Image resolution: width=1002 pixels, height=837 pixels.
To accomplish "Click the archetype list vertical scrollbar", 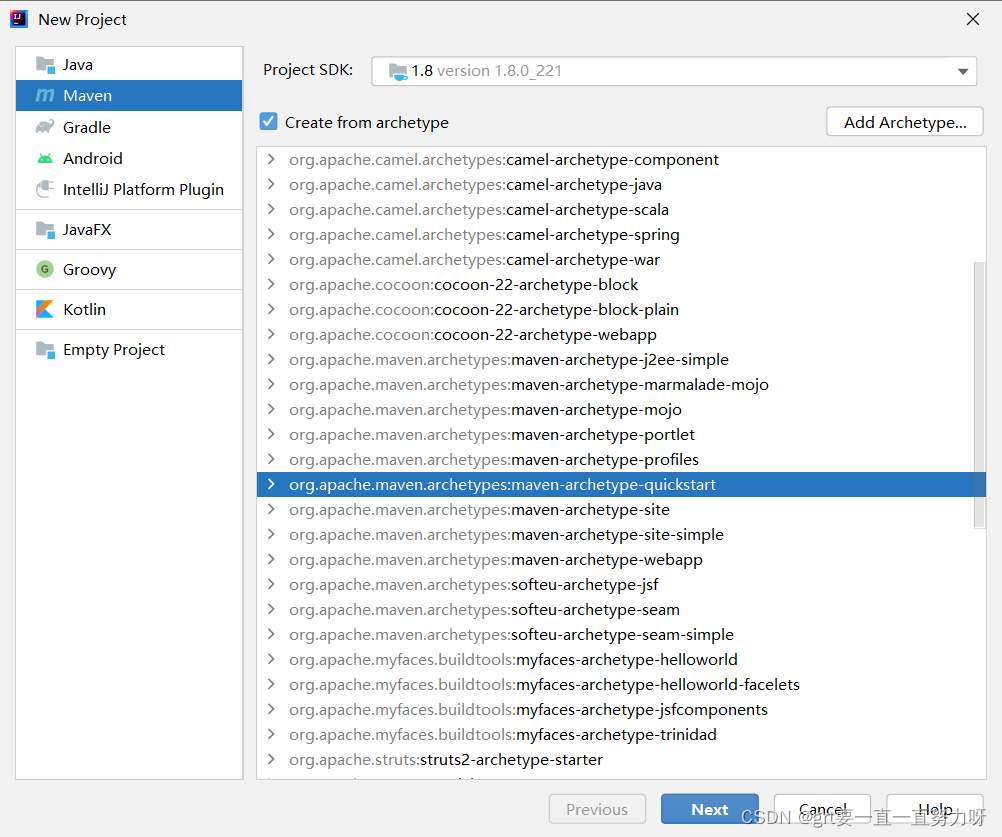I will [979, 395].
